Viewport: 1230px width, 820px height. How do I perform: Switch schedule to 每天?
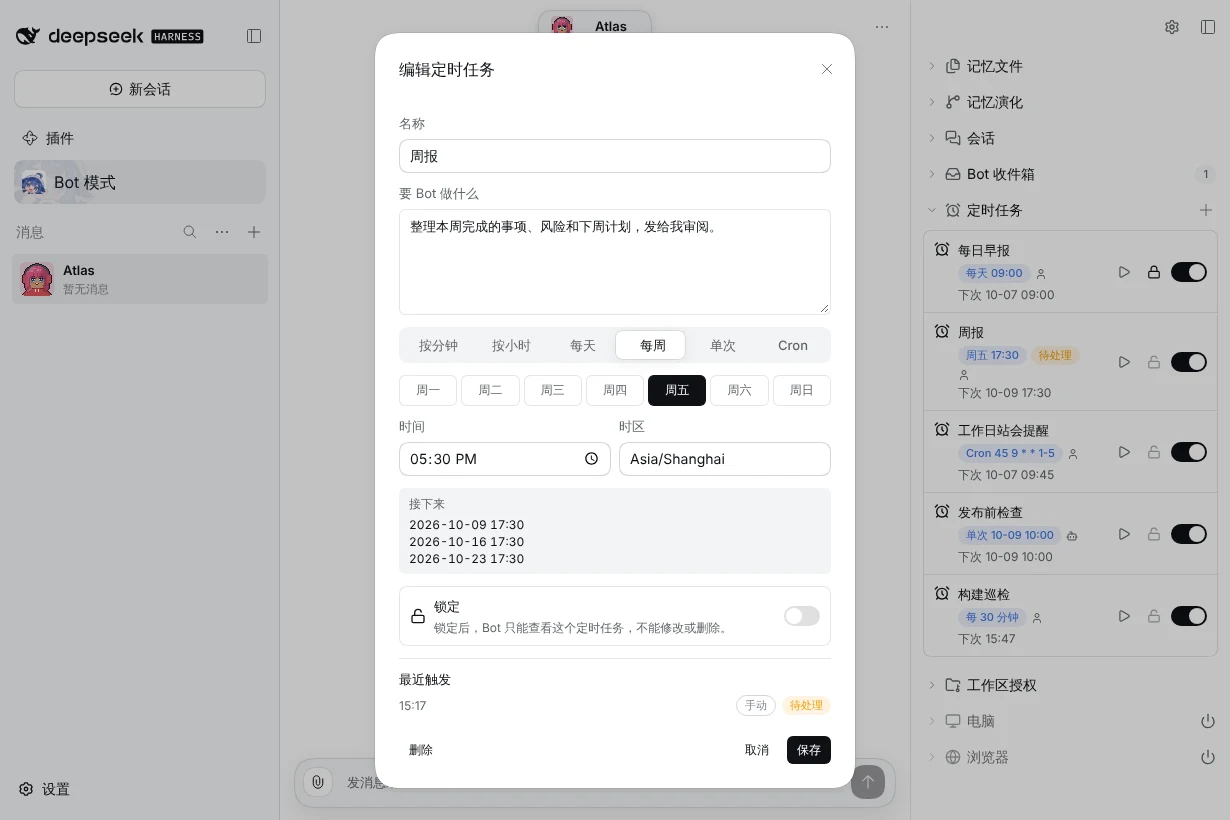coord(583,345)
